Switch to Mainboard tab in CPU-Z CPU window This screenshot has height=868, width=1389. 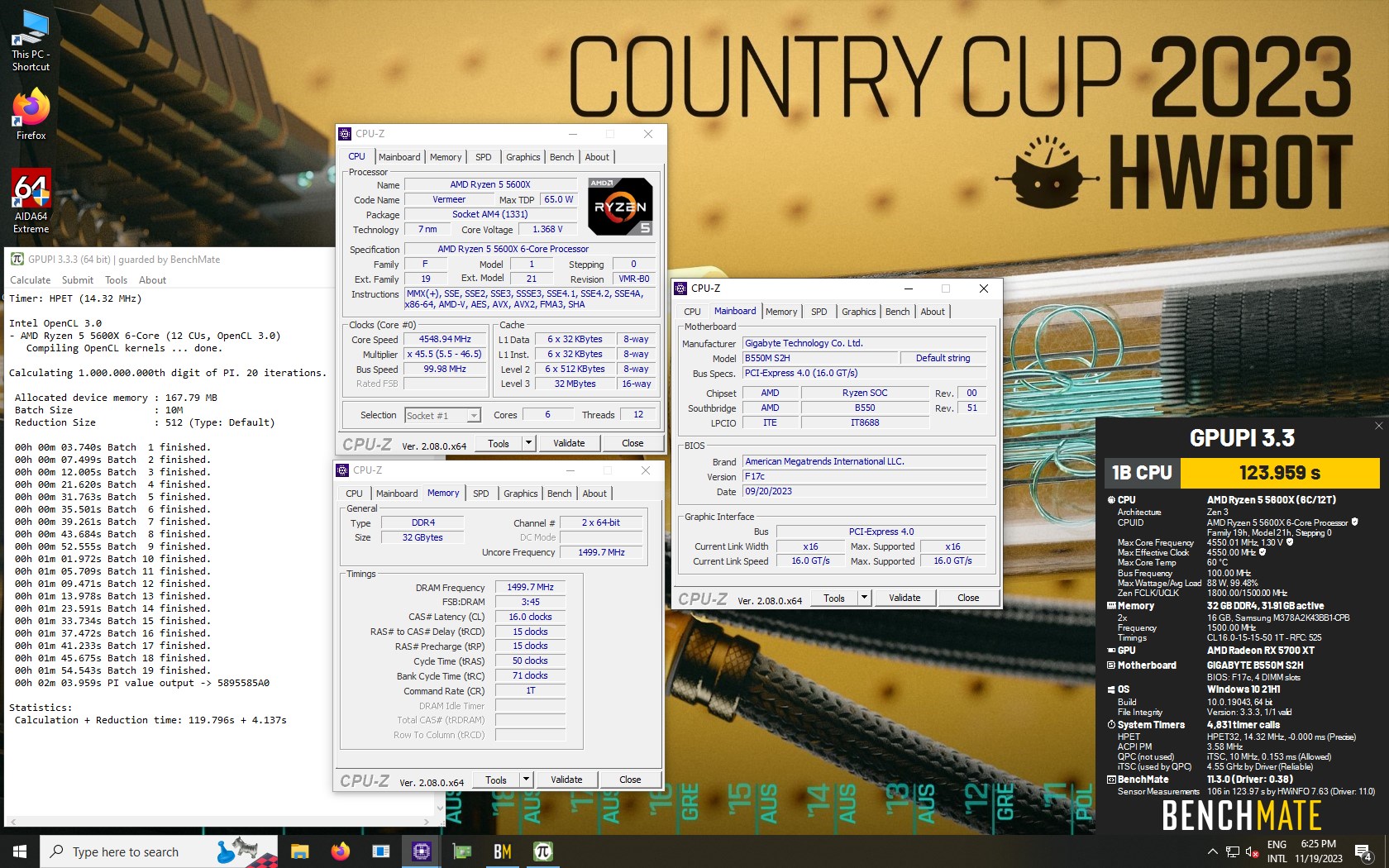[x=399, y=157]
